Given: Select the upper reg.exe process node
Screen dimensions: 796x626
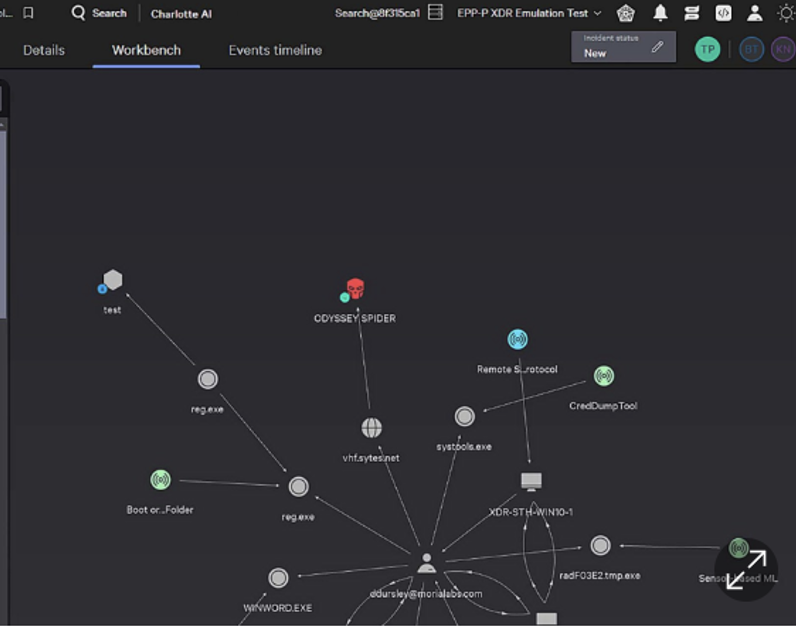Looking at the screenshot, I should pos(208,379).
